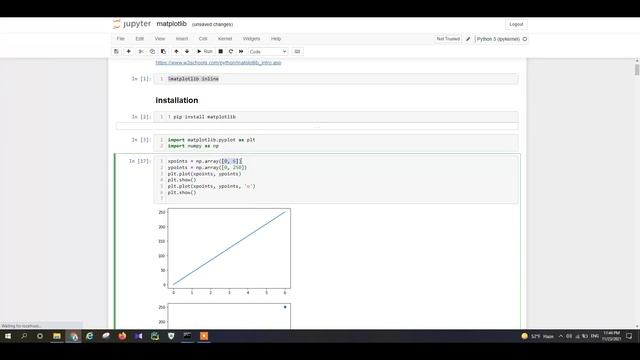
Task: Open the cell type Code dropdown
Action: tap(268, 51)
